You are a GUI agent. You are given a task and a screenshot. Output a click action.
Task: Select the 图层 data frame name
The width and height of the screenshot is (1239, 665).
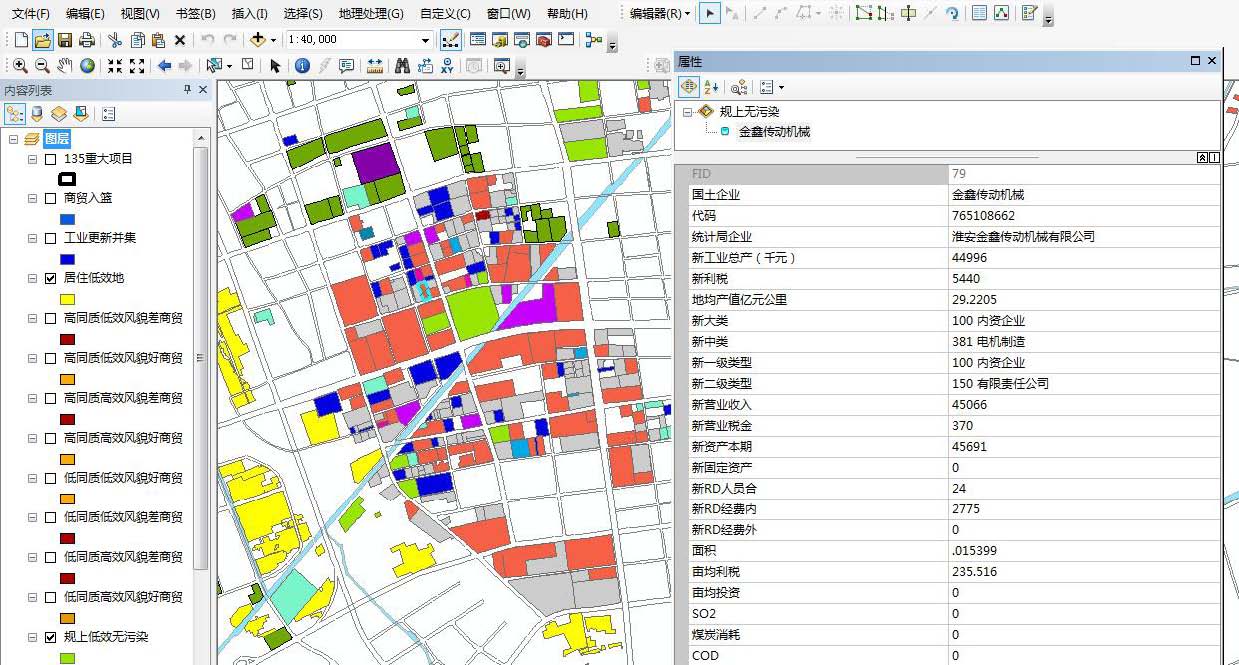pos(57,139)
